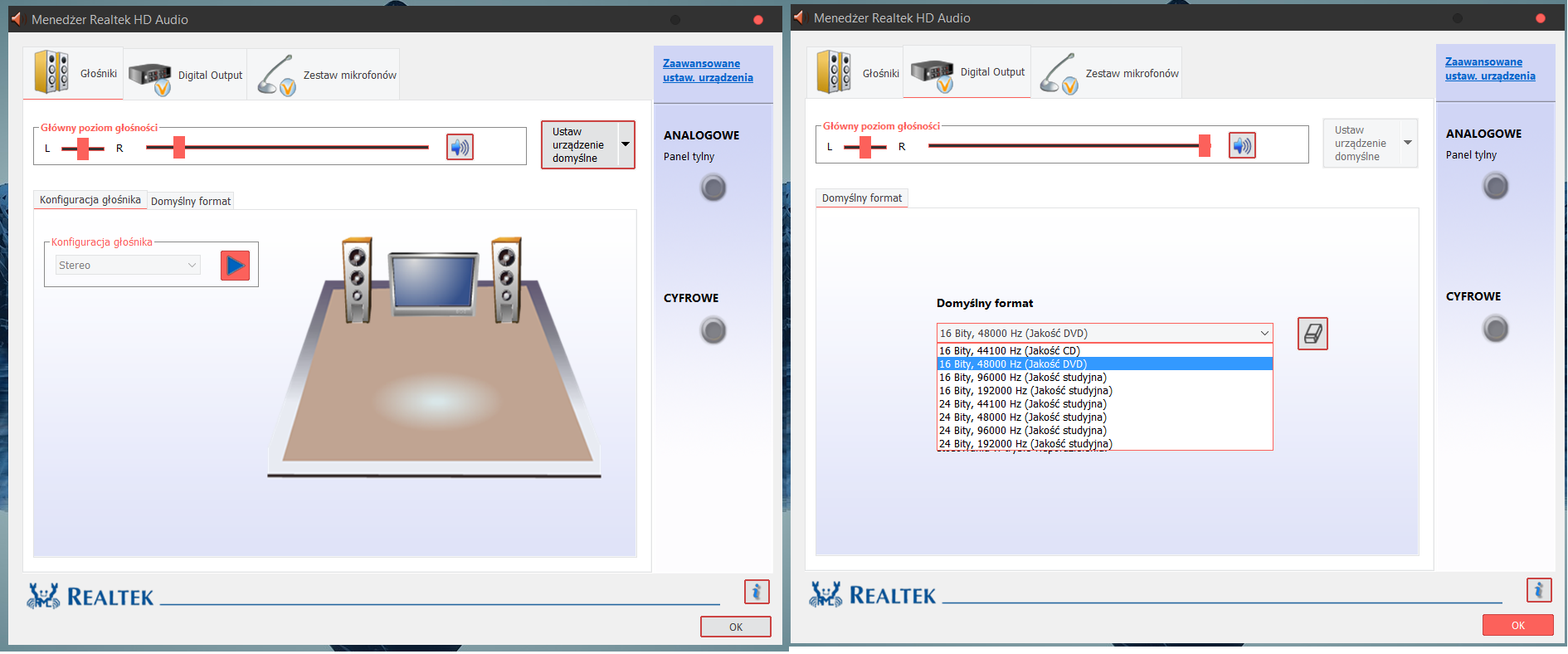Select 16 Bity, 48000 Hz (Jakość DVD) list entry
1568x654 pixels.
[1104, 364]
